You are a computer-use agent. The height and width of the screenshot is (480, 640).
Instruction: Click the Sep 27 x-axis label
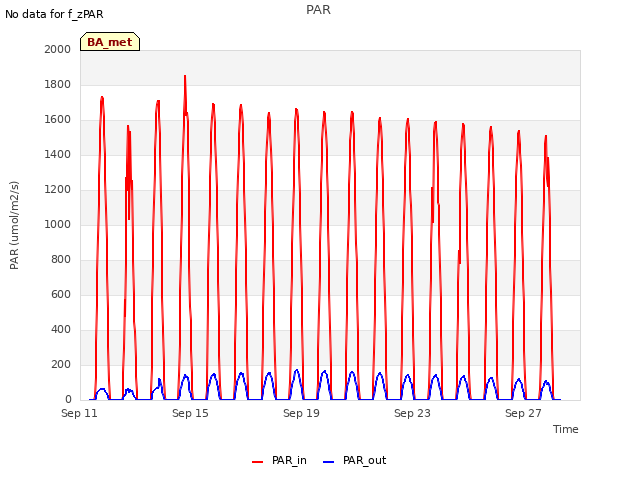coord(523,413)
